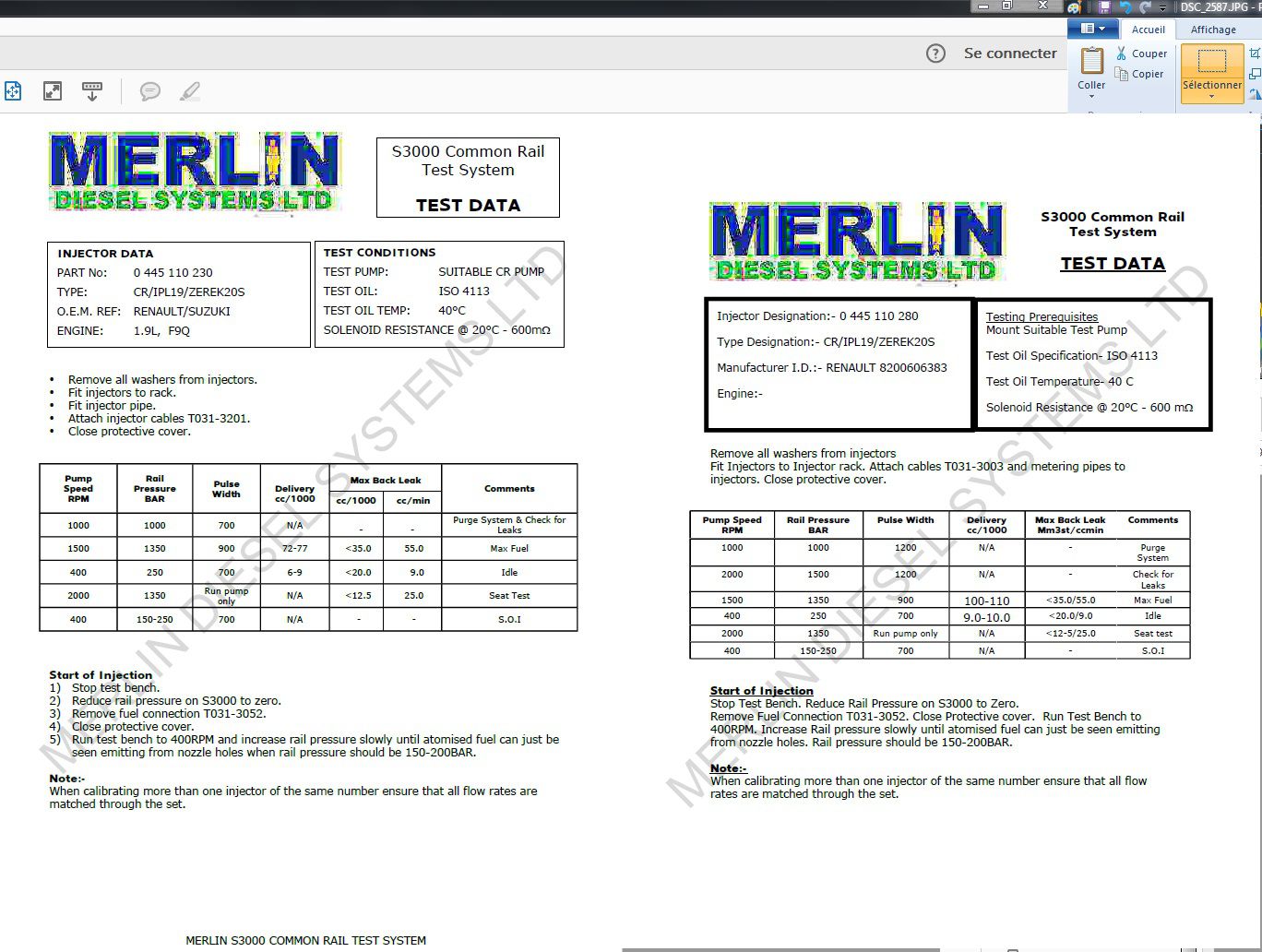Click the fit-page view icon in the reader toolbar

[13, 91]
